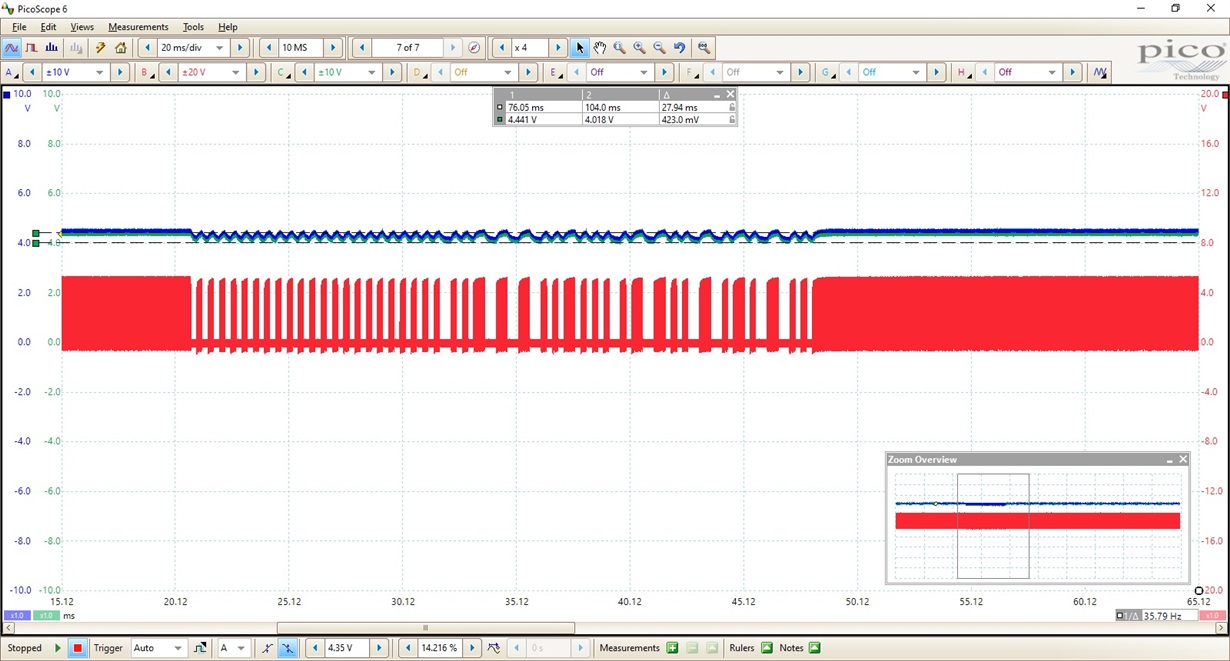Image resolution: width=1230 pixels, height=661 pixels.
Task: Click the Zoom-in magnifier tool
Action: click(640, 47)
